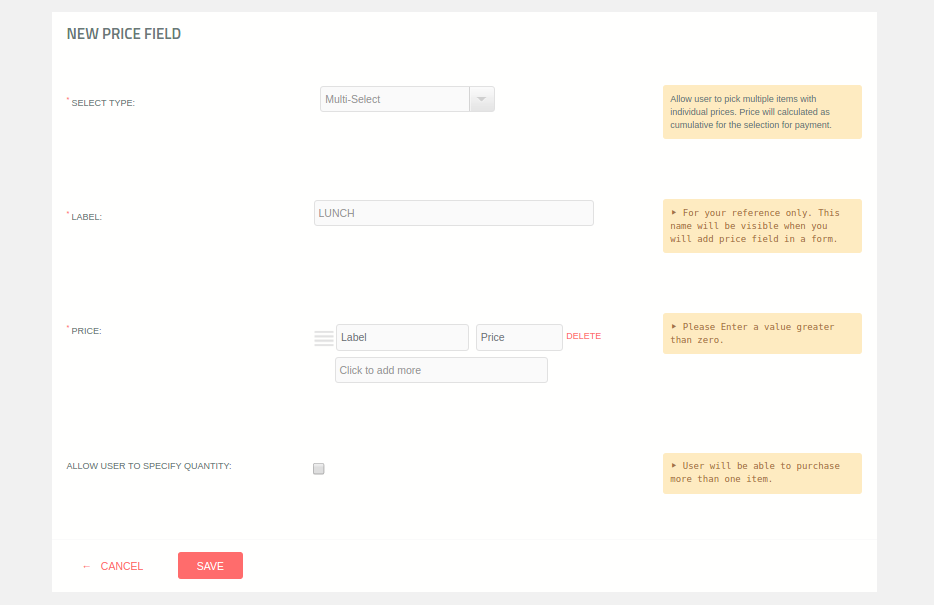The image size is (934, 605).
Task: Click the Multi-Select help note box
Action: pos(762,112)
